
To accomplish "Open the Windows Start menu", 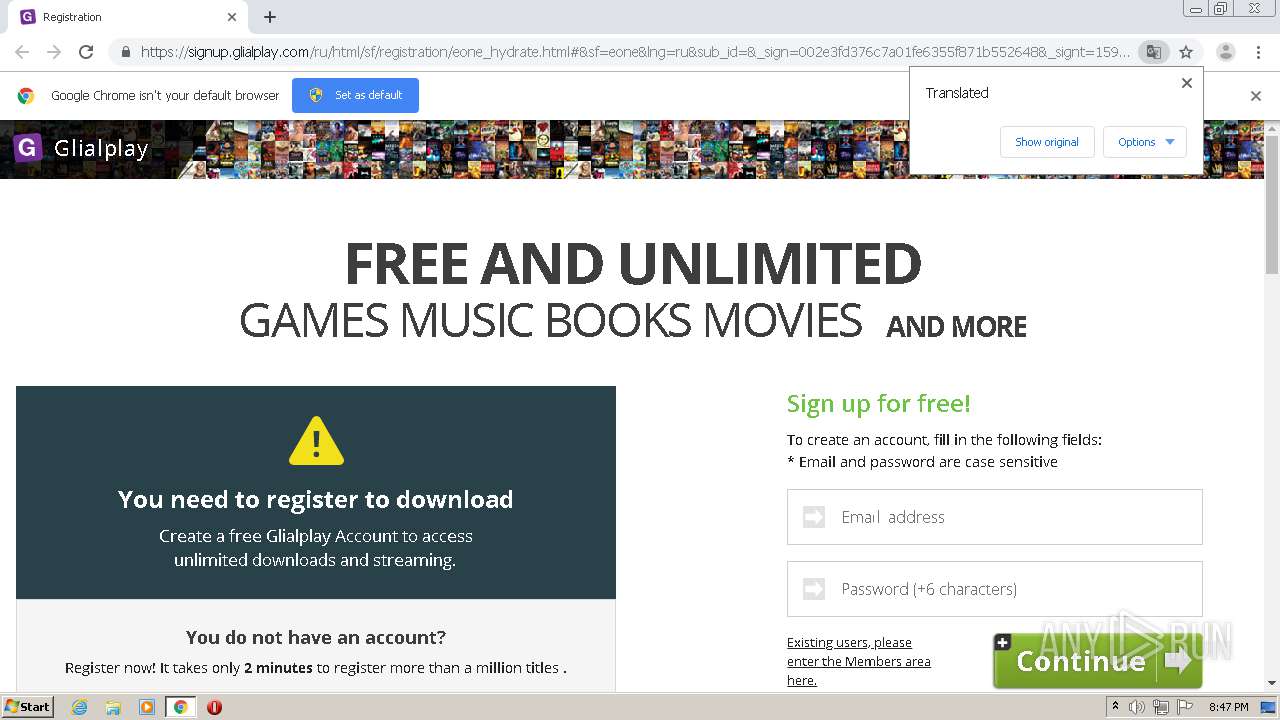I will point(27,706).
